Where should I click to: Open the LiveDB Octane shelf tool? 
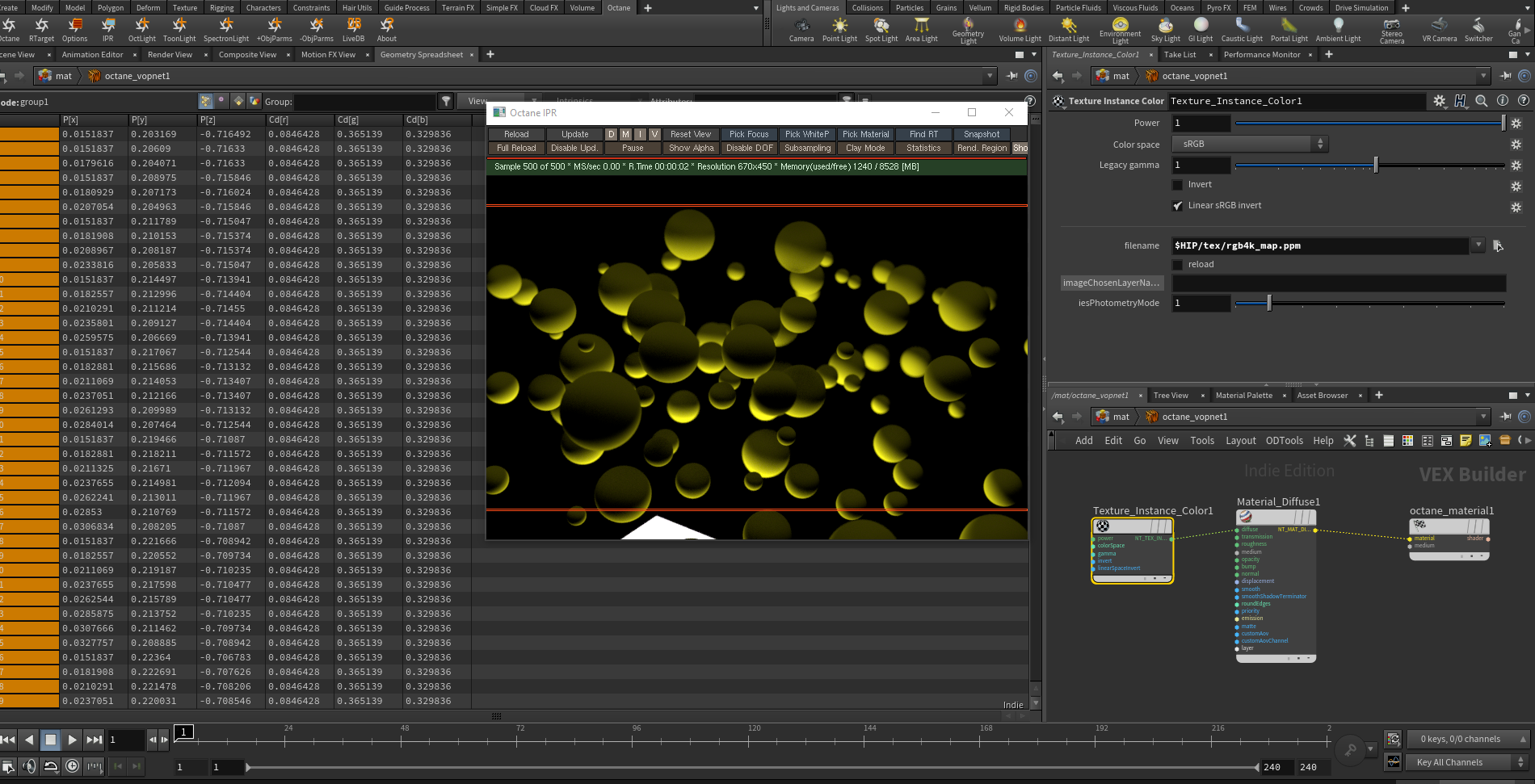pyautogui.click(x=353, y=30)
